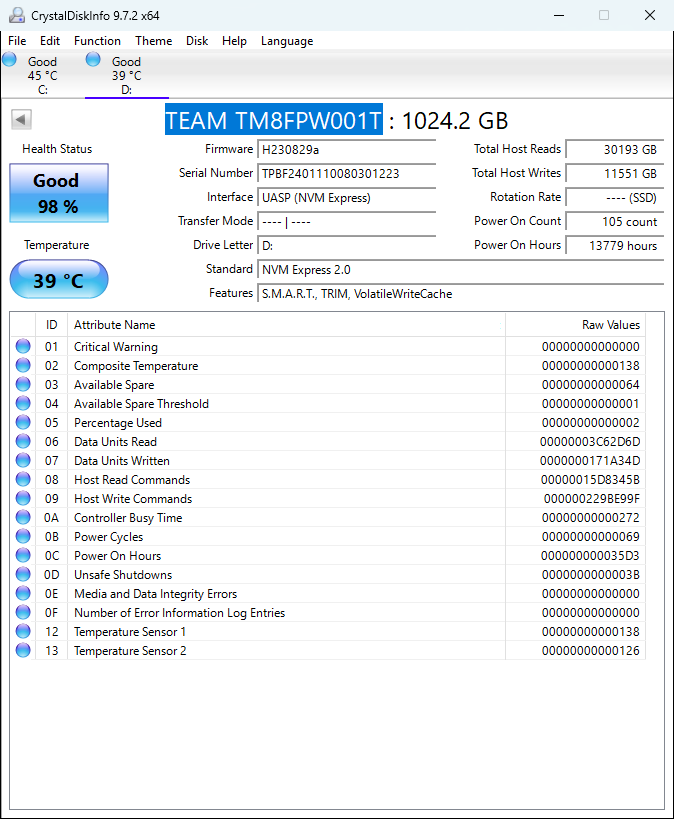Image resolution: width=674 pixels, height=819 pixels.
Task: Click status orb for Critical Warning row
Action: pos(23,346)
